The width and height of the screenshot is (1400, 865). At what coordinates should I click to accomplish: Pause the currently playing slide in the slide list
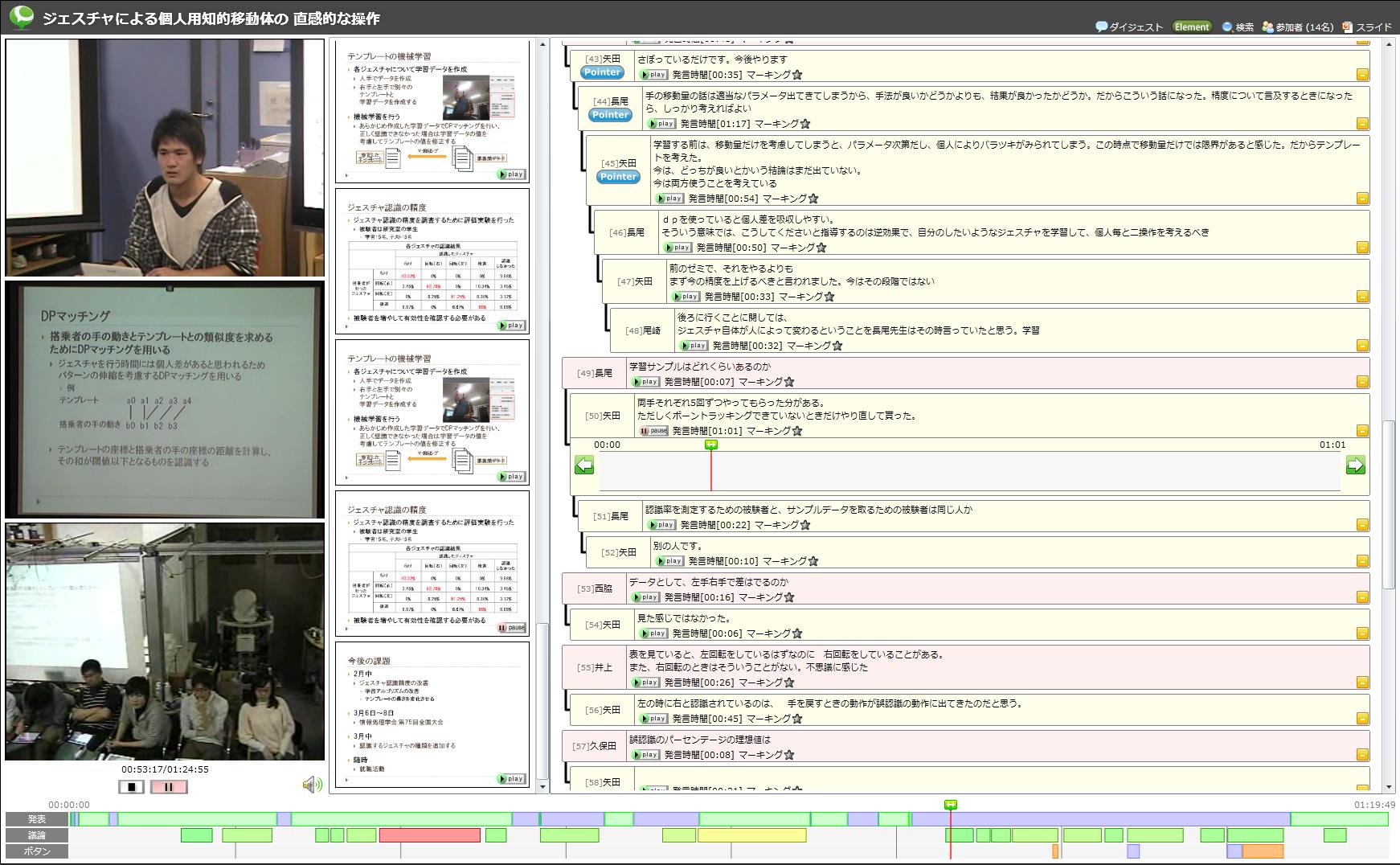tap(511, 628)
